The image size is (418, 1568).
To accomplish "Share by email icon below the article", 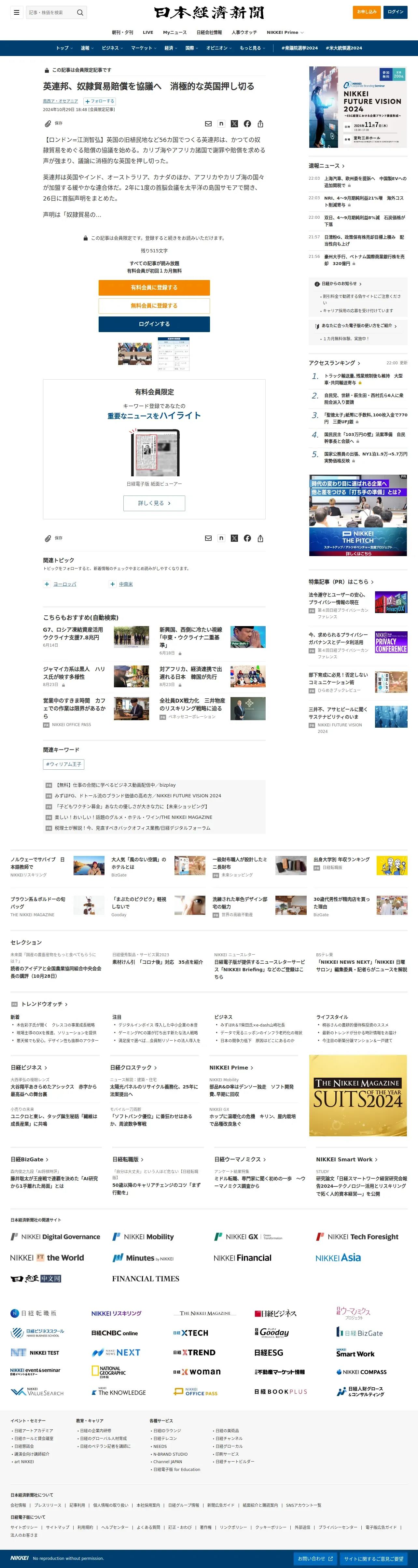I will [x=208, y=538].
